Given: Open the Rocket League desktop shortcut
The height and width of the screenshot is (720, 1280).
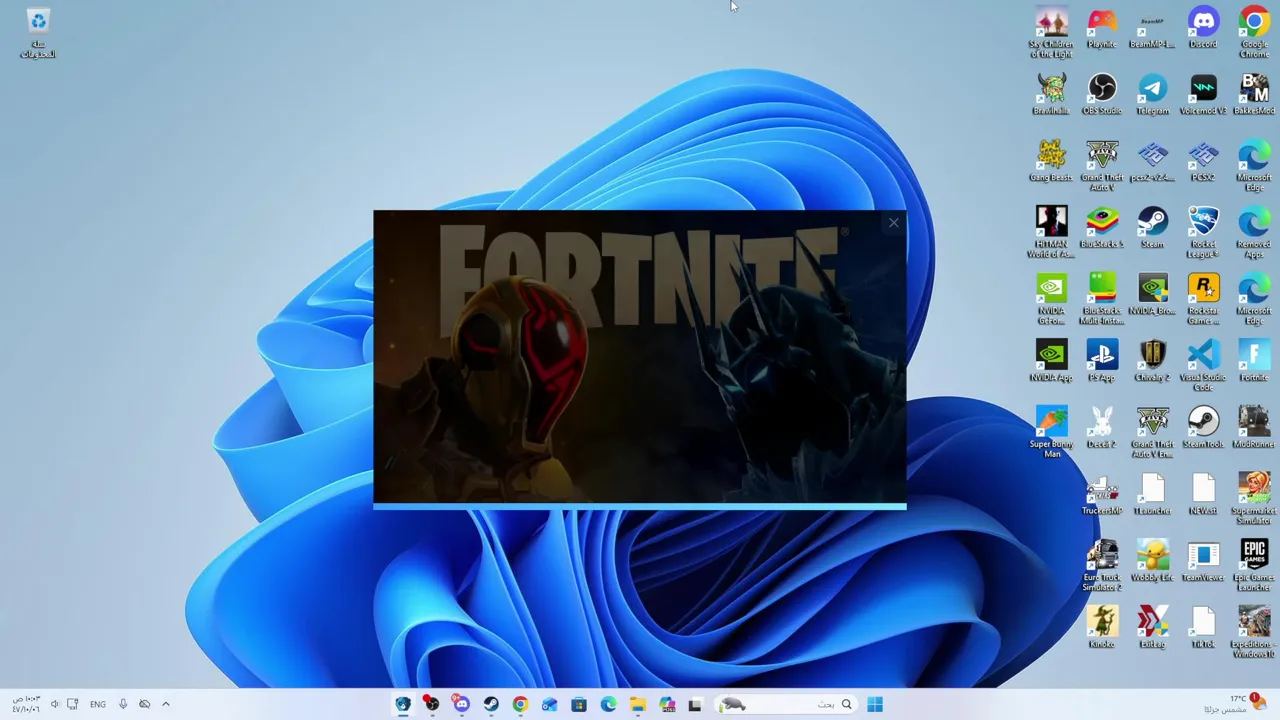Looking at the screenshot, I should 1203,232.
